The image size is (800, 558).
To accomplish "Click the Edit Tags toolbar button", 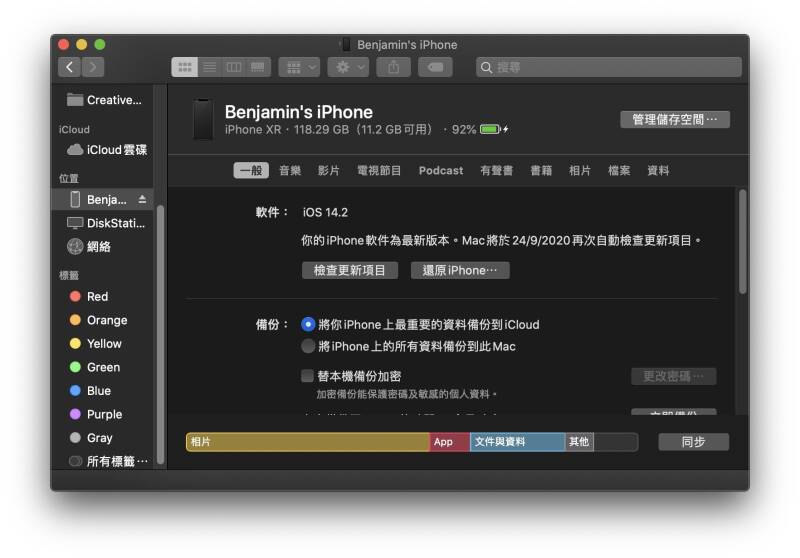I will [x=435, y=67].
